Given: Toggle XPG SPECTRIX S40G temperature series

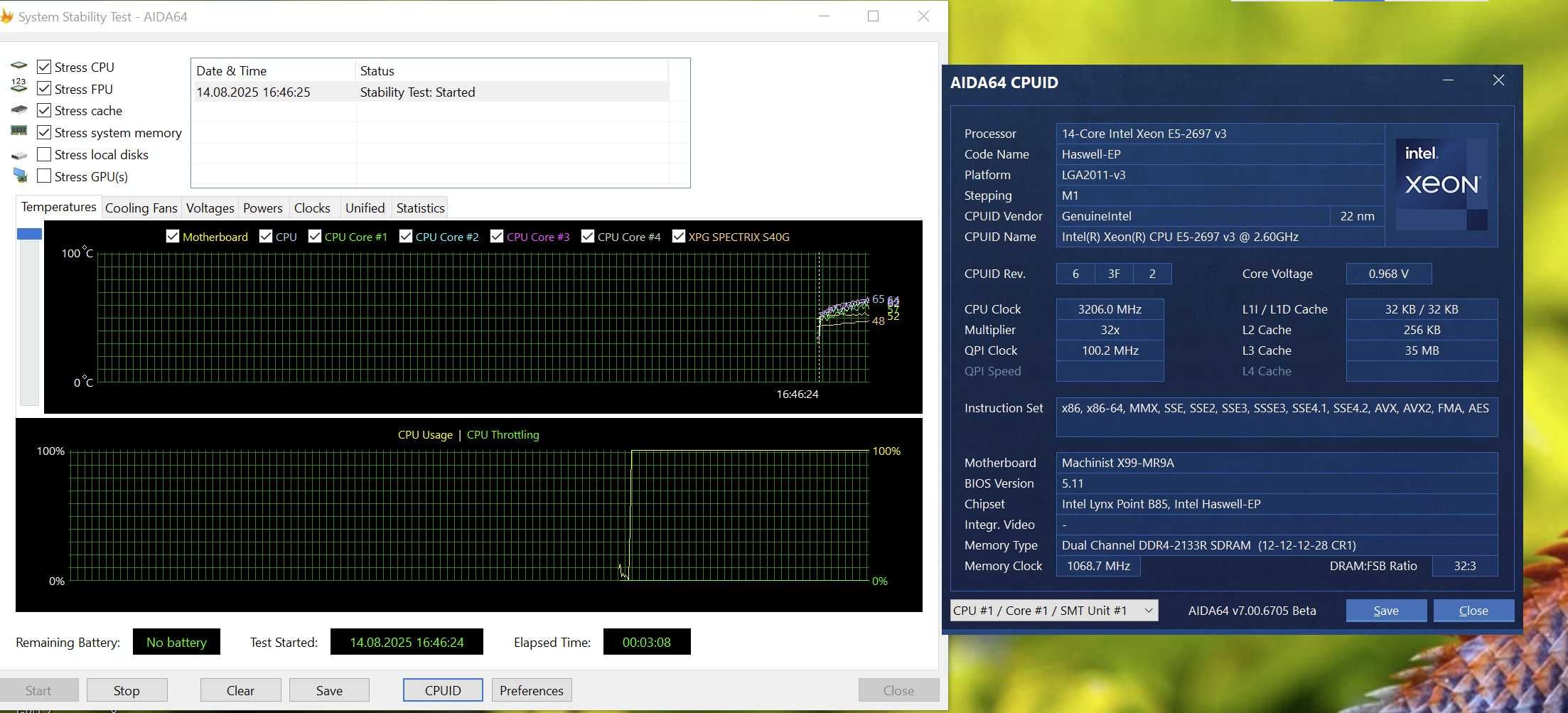Looking at the screenshot, I should click(679, 236).
